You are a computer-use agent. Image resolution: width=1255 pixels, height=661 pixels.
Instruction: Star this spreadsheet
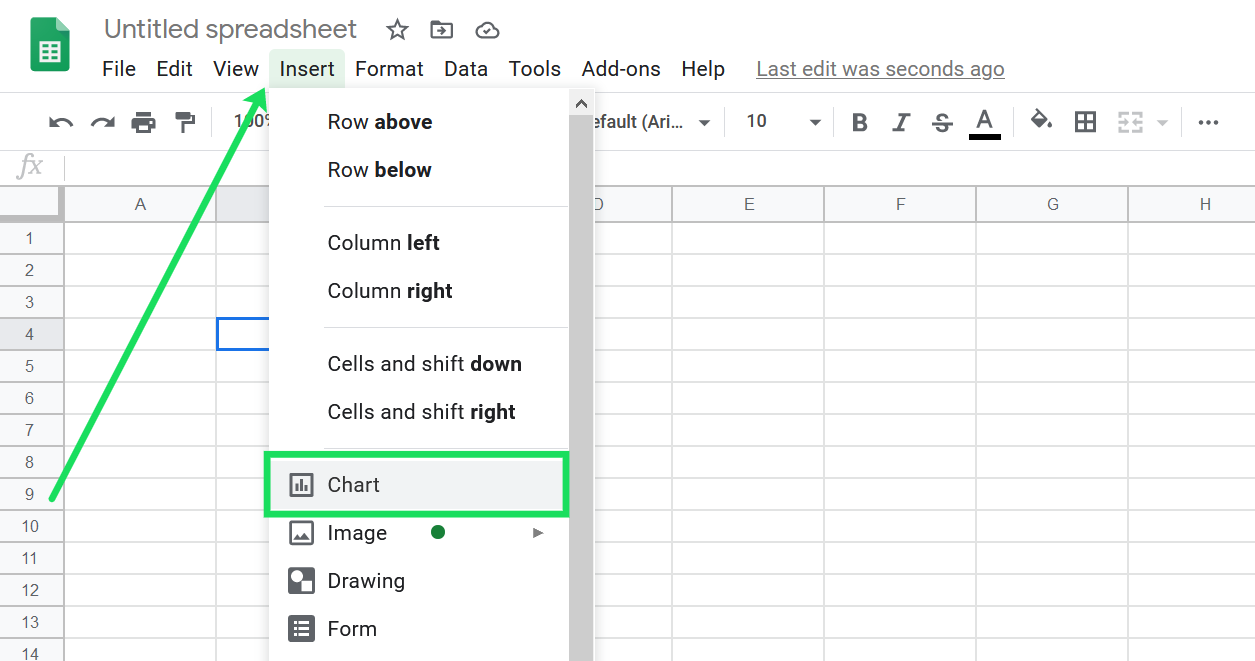[397, 30]
